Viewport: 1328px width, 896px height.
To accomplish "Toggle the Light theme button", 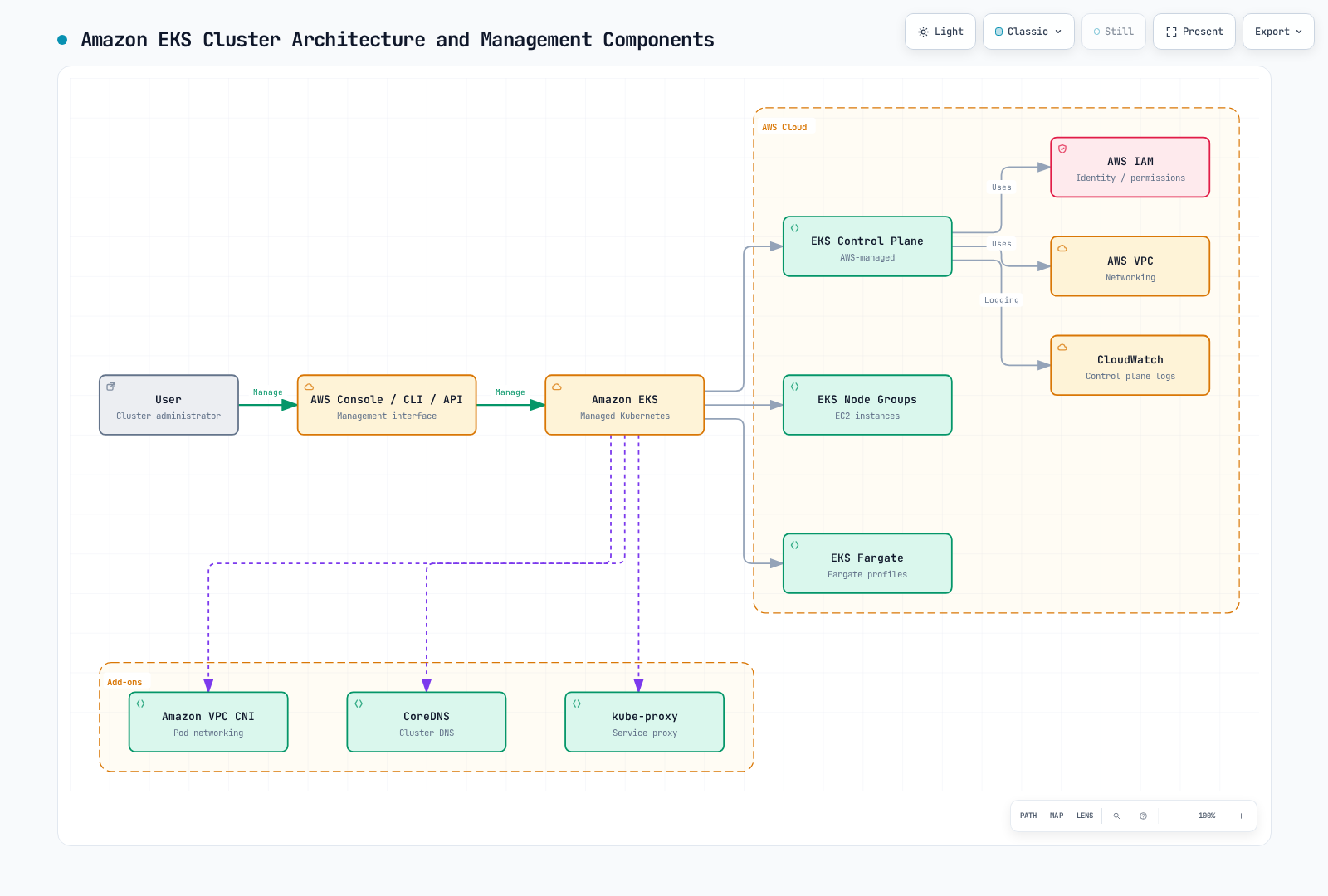I will point(940,32).
